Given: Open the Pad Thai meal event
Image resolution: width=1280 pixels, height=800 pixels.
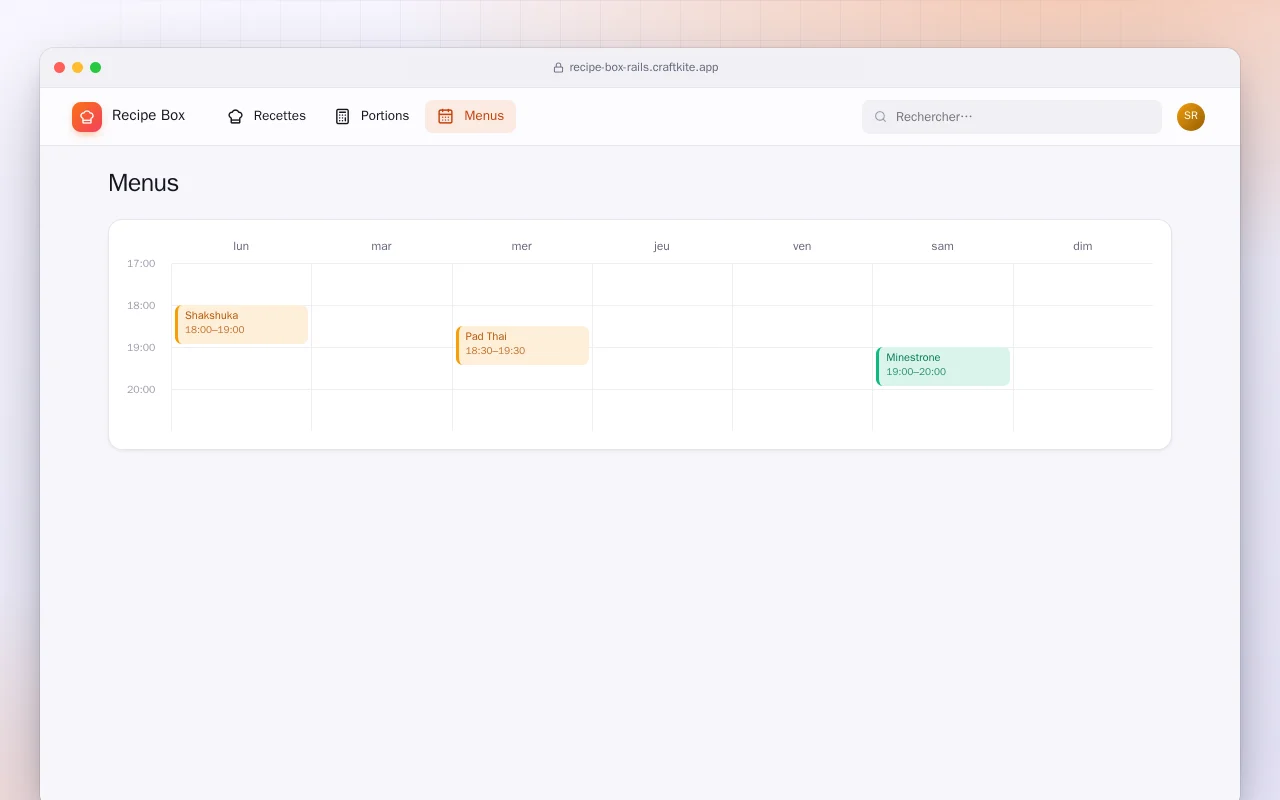Looking at the screenshot, I should [522, 345].
